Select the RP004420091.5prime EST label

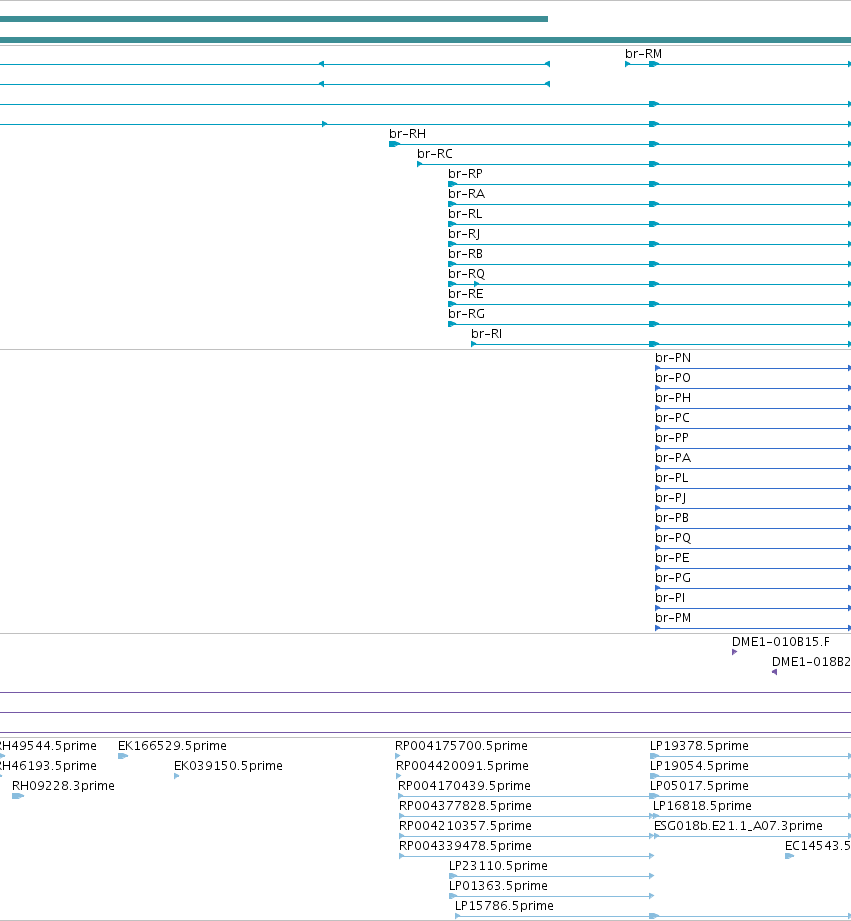tap(462, 765)
